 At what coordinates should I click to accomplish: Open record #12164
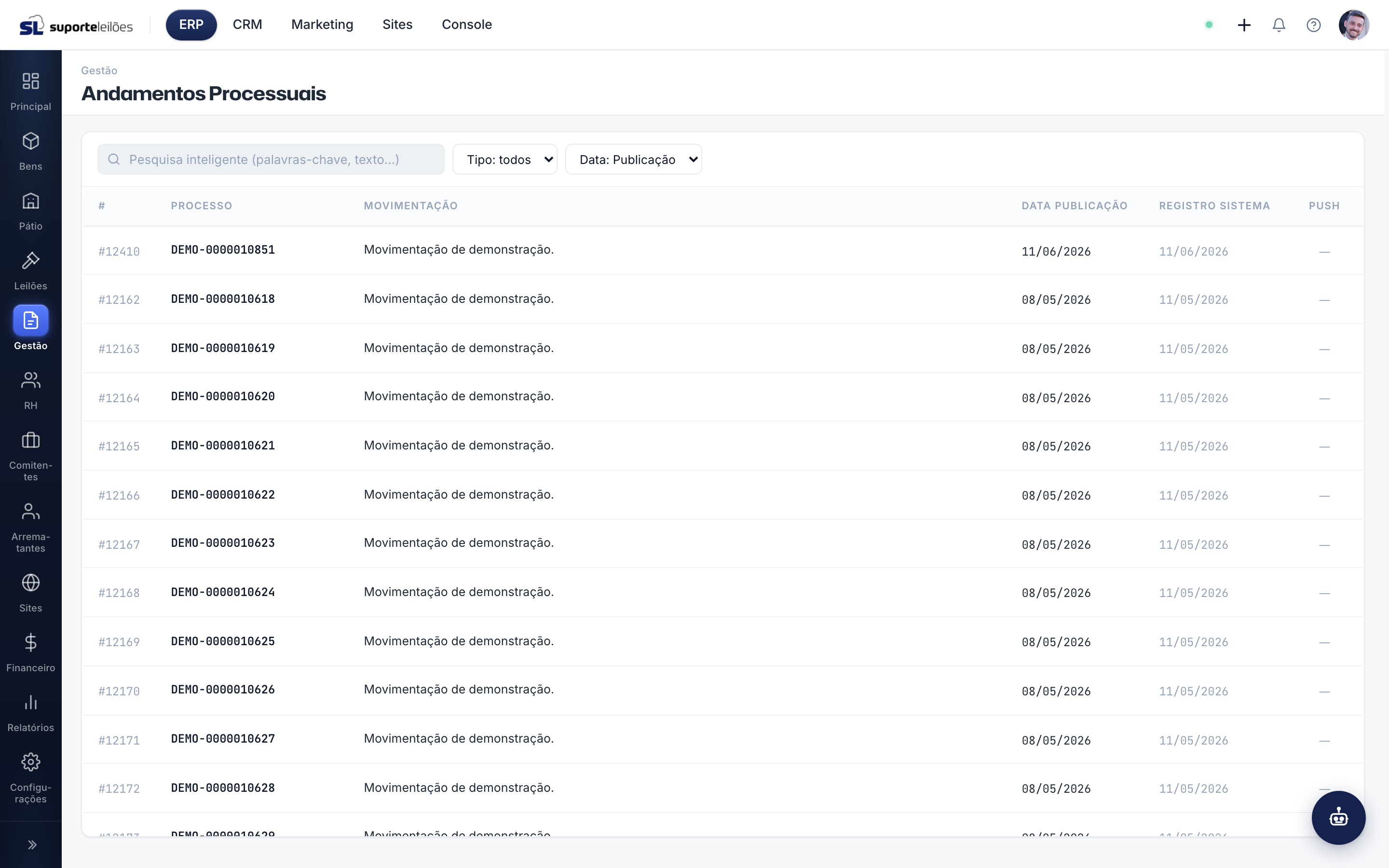(119, 398)
